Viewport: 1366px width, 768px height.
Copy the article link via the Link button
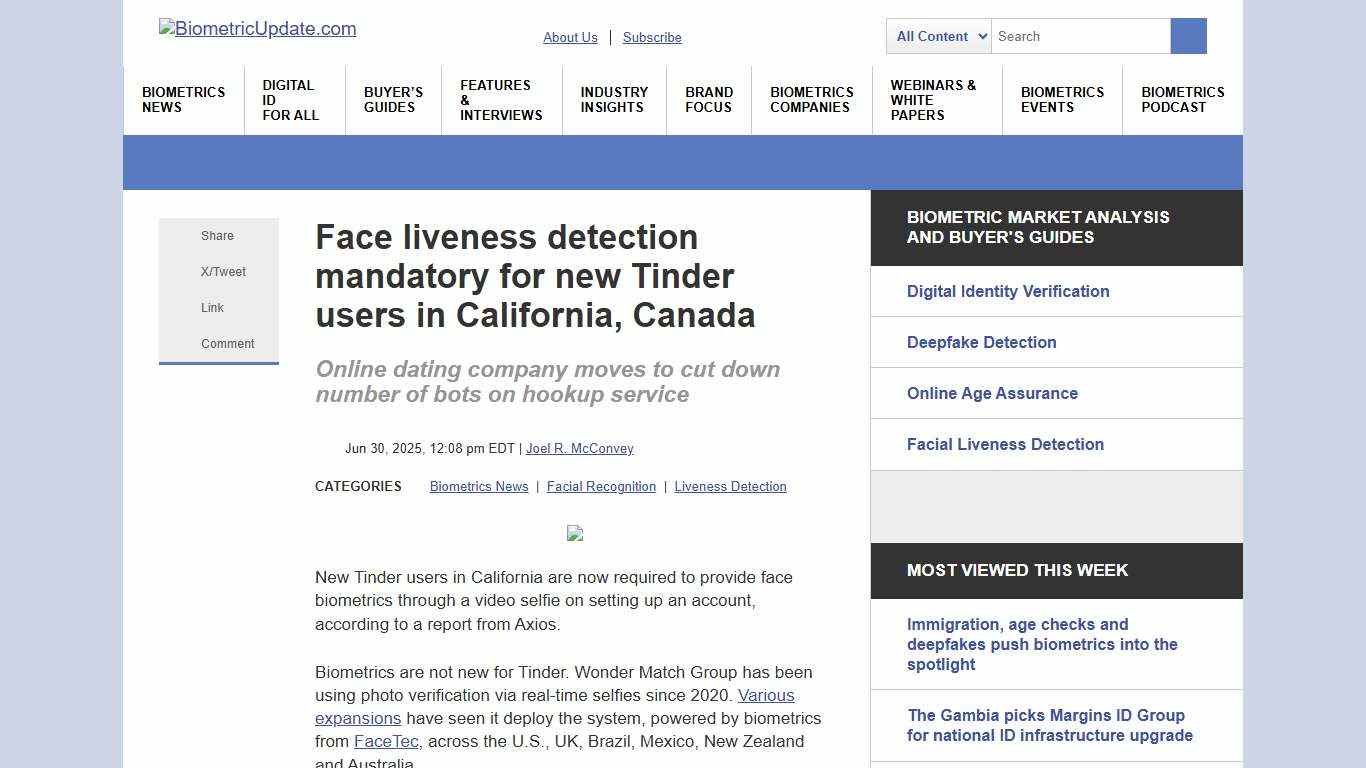coord(212,307)
